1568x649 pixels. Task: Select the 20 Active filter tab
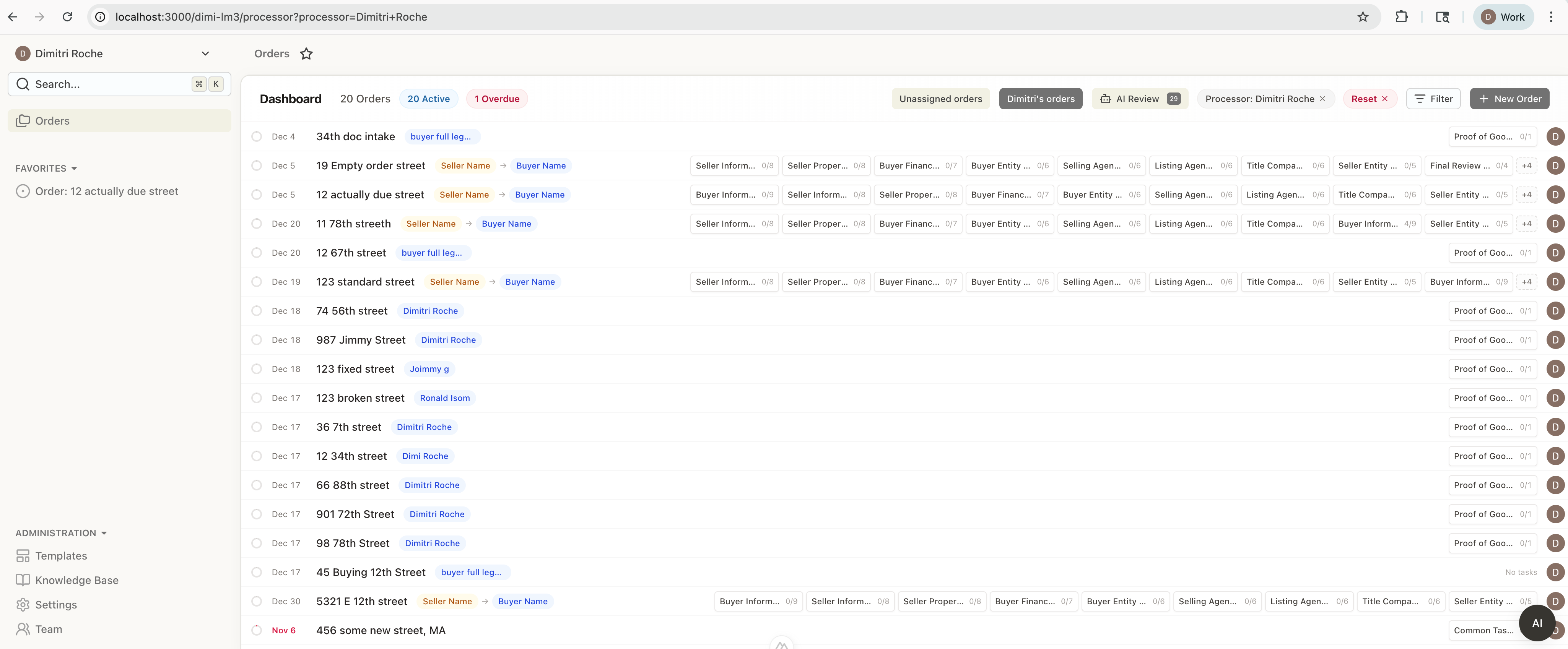pyautogui.click(x=428, y=99)
